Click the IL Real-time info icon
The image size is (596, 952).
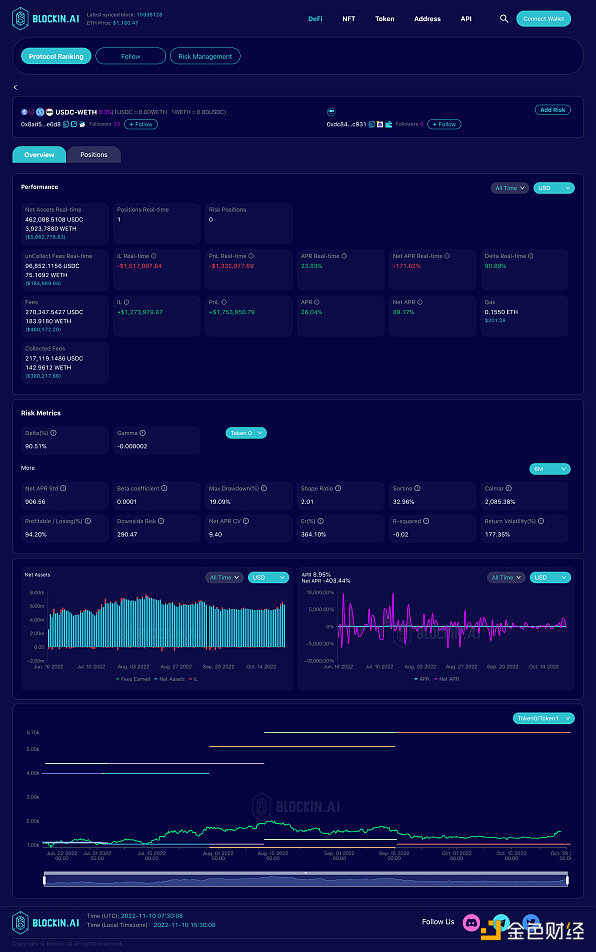pyautogui.click(x=154, y=256)
